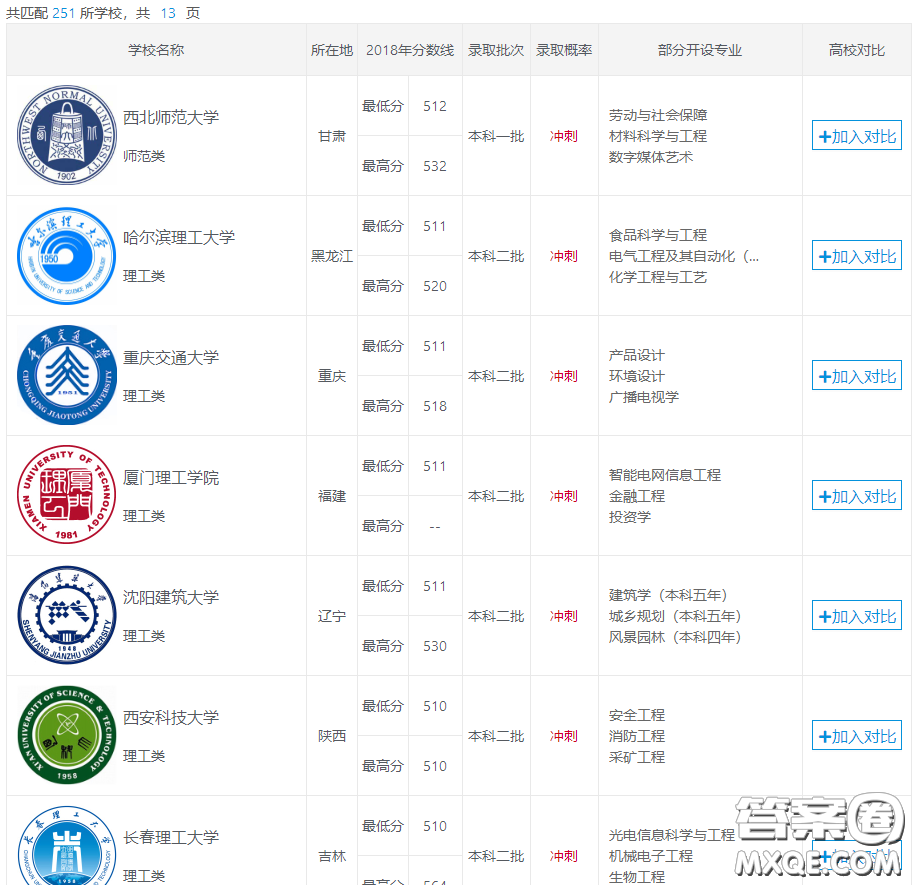Click 建筑学（本科五年） major

pos(668,595)
